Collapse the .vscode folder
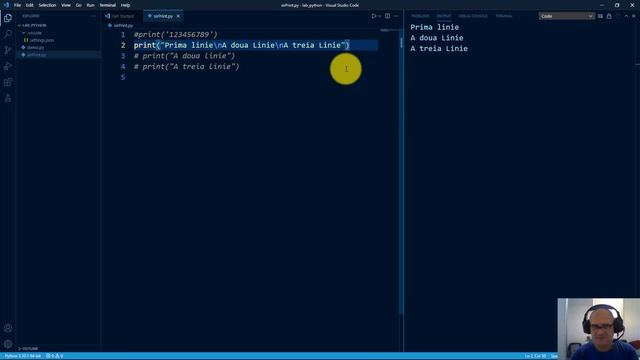 [58, 33]
